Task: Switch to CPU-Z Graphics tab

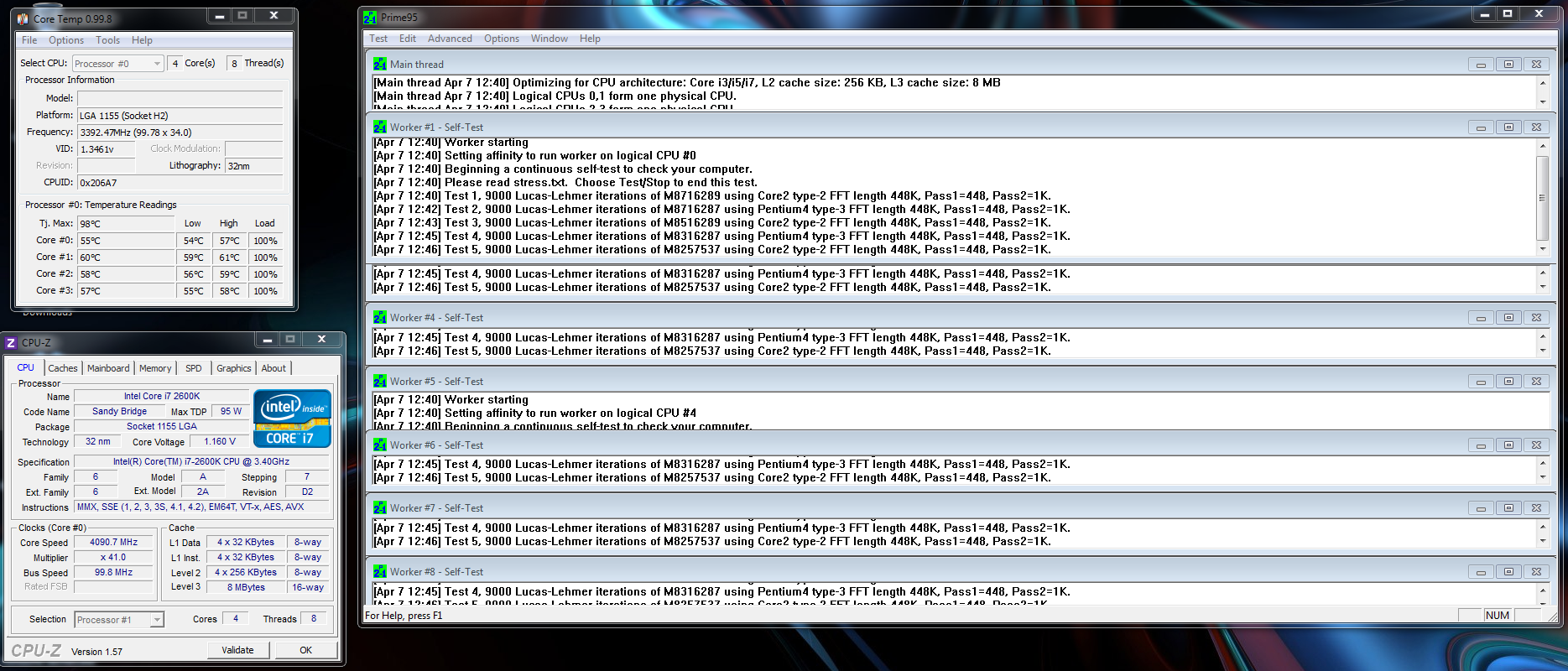Action: coord(233,368)
